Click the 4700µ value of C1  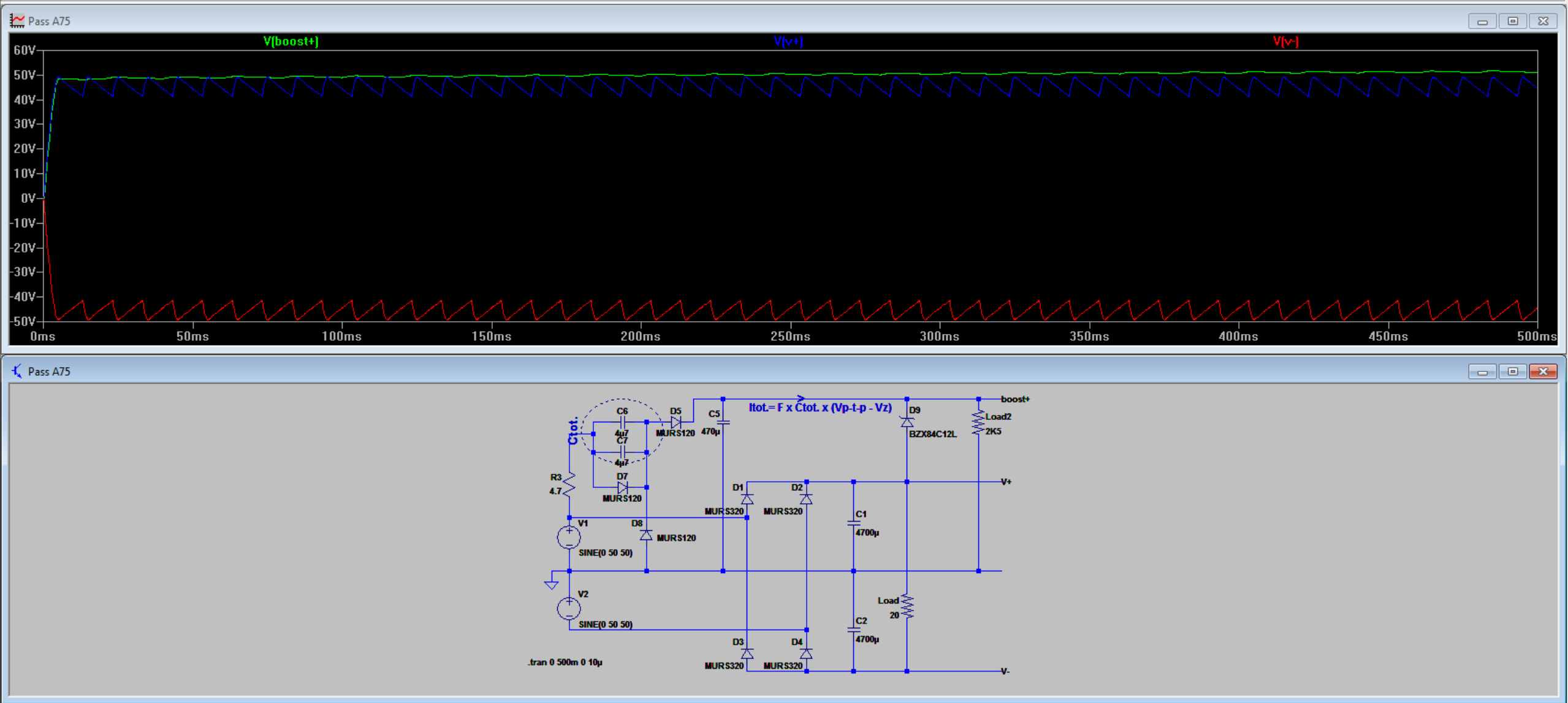pos(867,533)
